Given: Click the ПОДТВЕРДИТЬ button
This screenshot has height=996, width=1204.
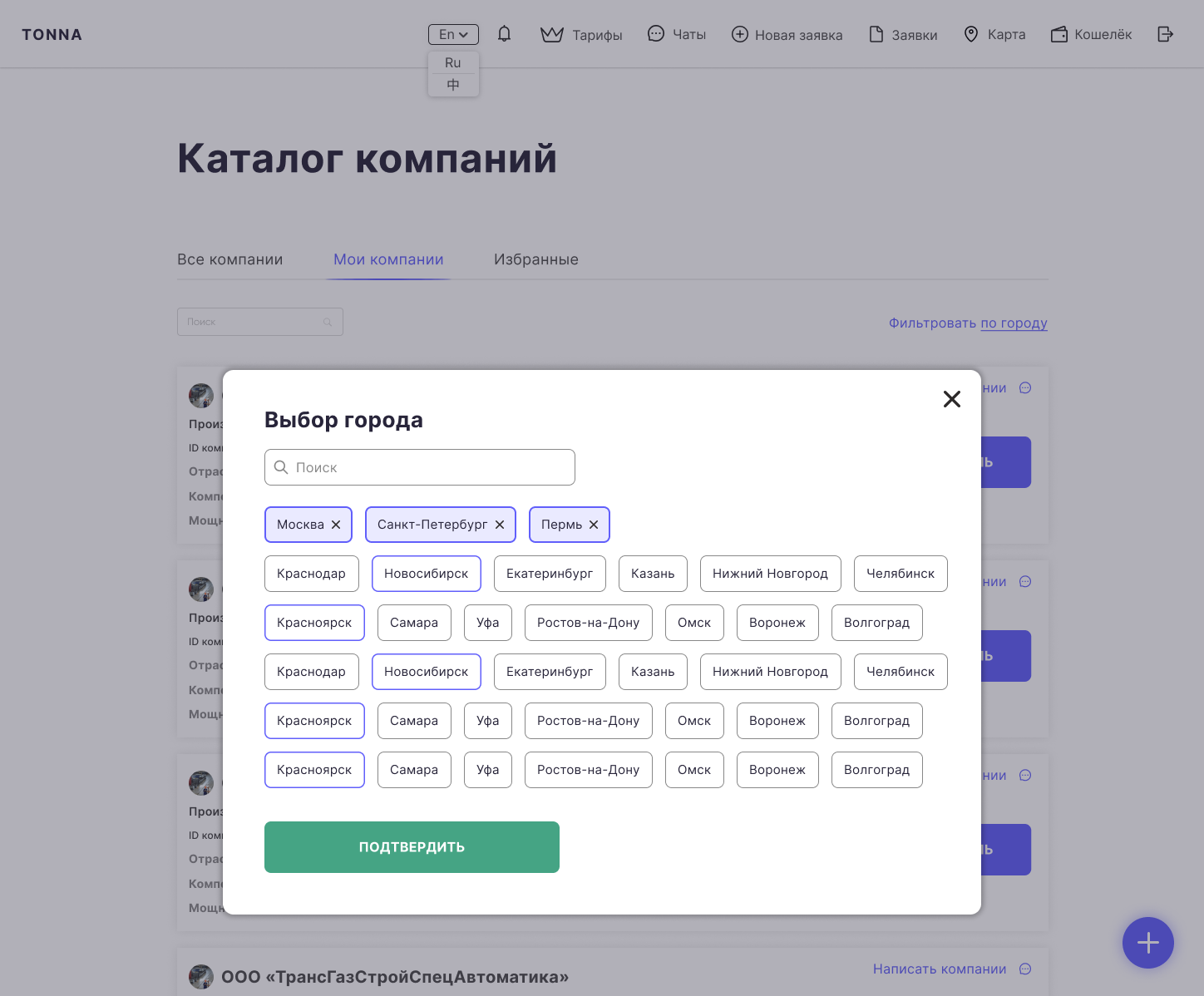Looking at the screenshot, I should click(412, 847).
